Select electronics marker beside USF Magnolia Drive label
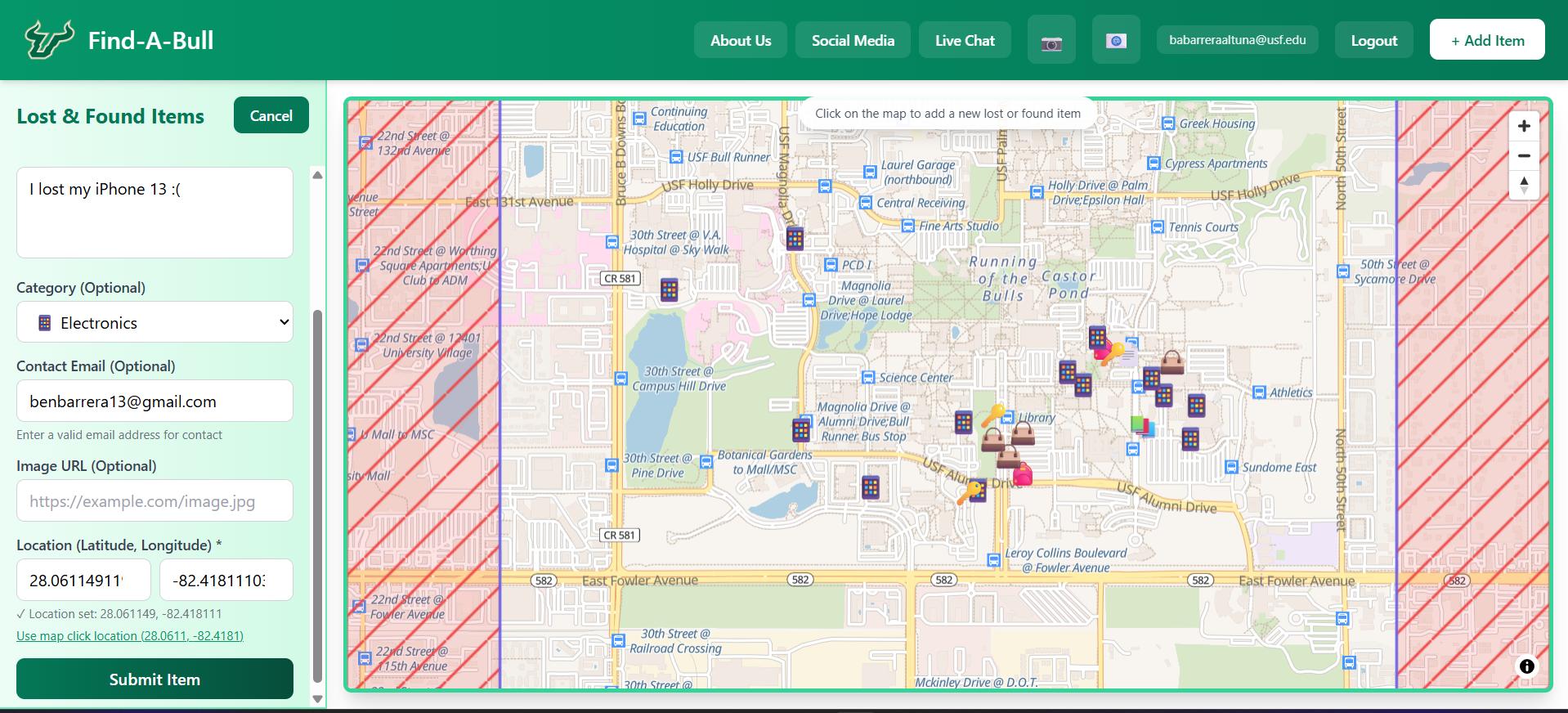This screenshot has height=713, width=1568. [x=795, y=238]
